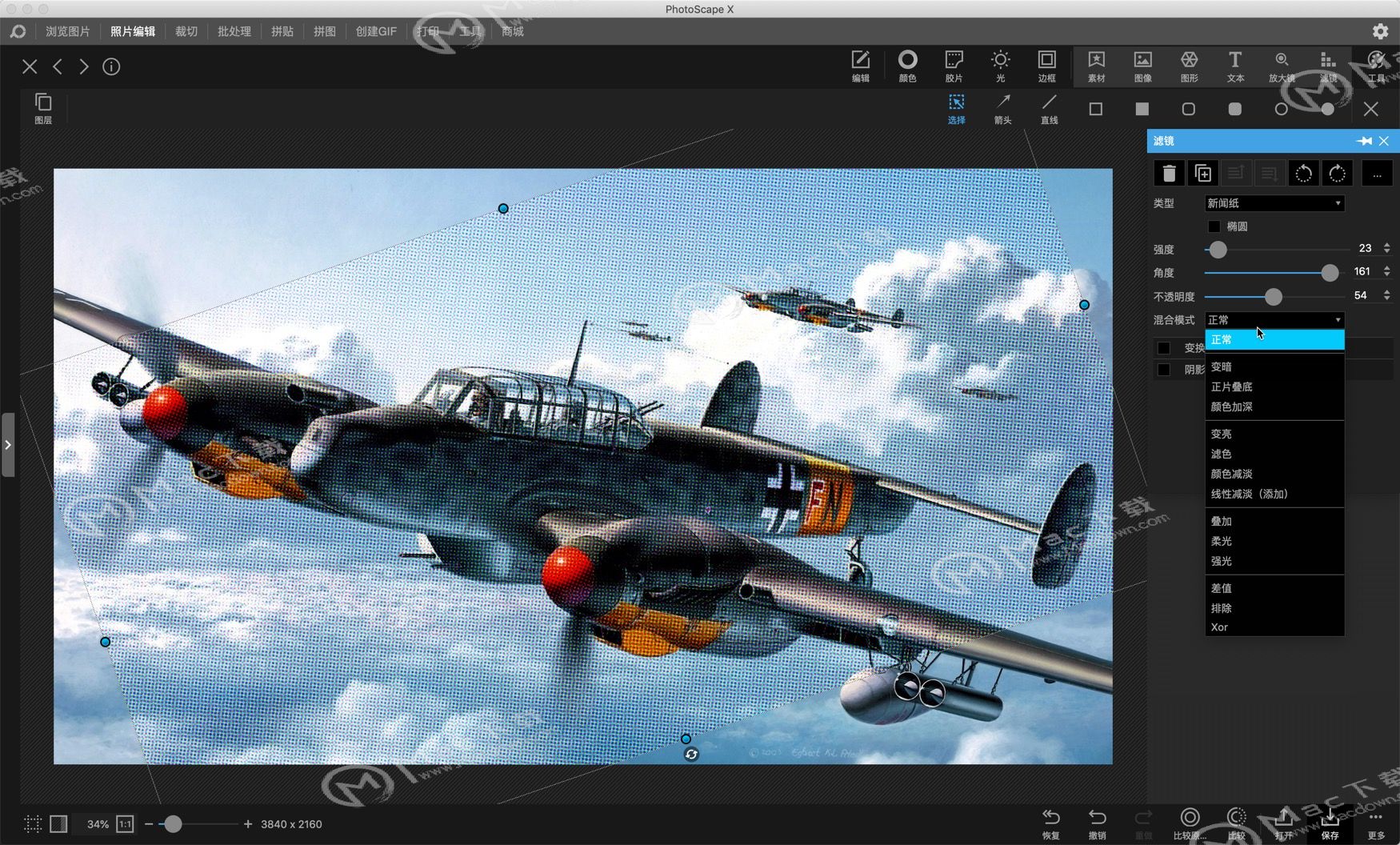Toggle the split compare view icon
This screenshot has height=845, width=1400.
[x=58, y=824]
